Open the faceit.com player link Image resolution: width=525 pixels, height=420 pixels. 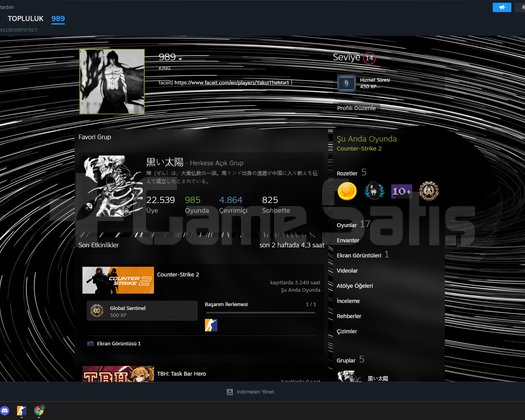click(231, 82)
